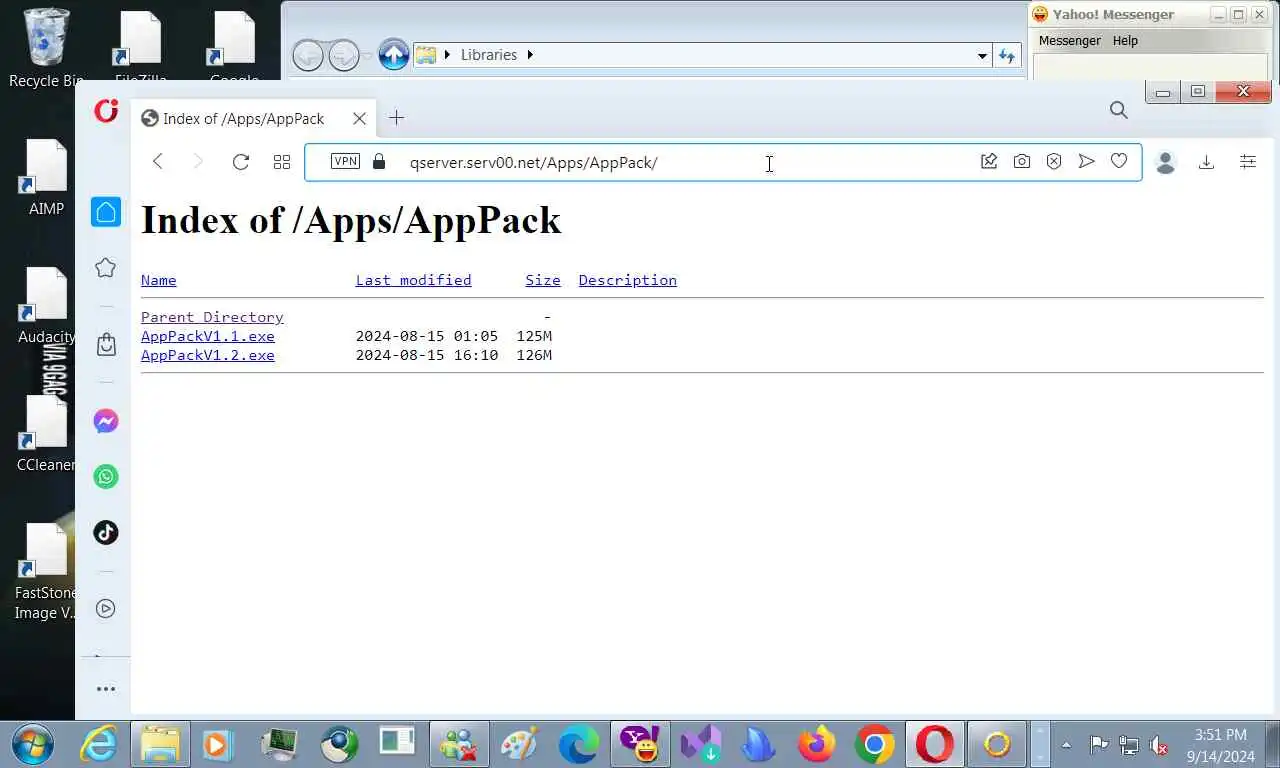Open Firefox from the taskbar
Image resolution: width=1280 pixels, height=768 pixels.
click(816, 744)
